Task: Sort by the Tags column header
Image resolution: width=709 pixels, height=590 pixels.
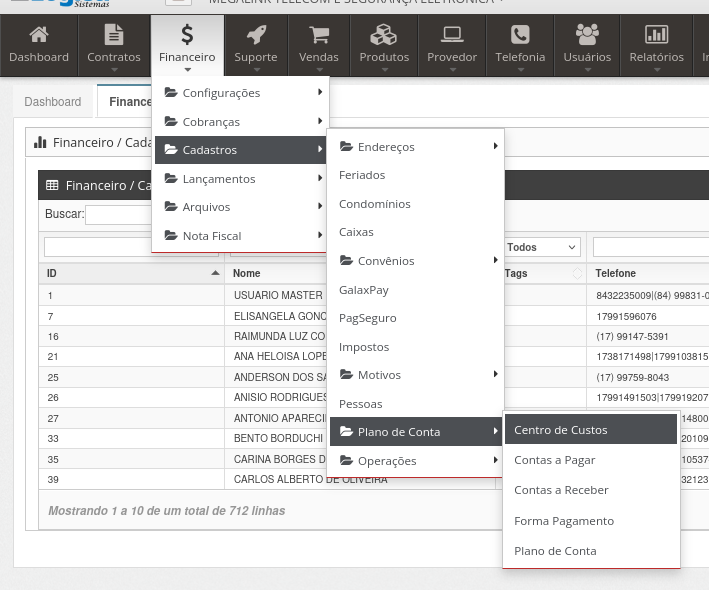Action: tap(516, 273)
